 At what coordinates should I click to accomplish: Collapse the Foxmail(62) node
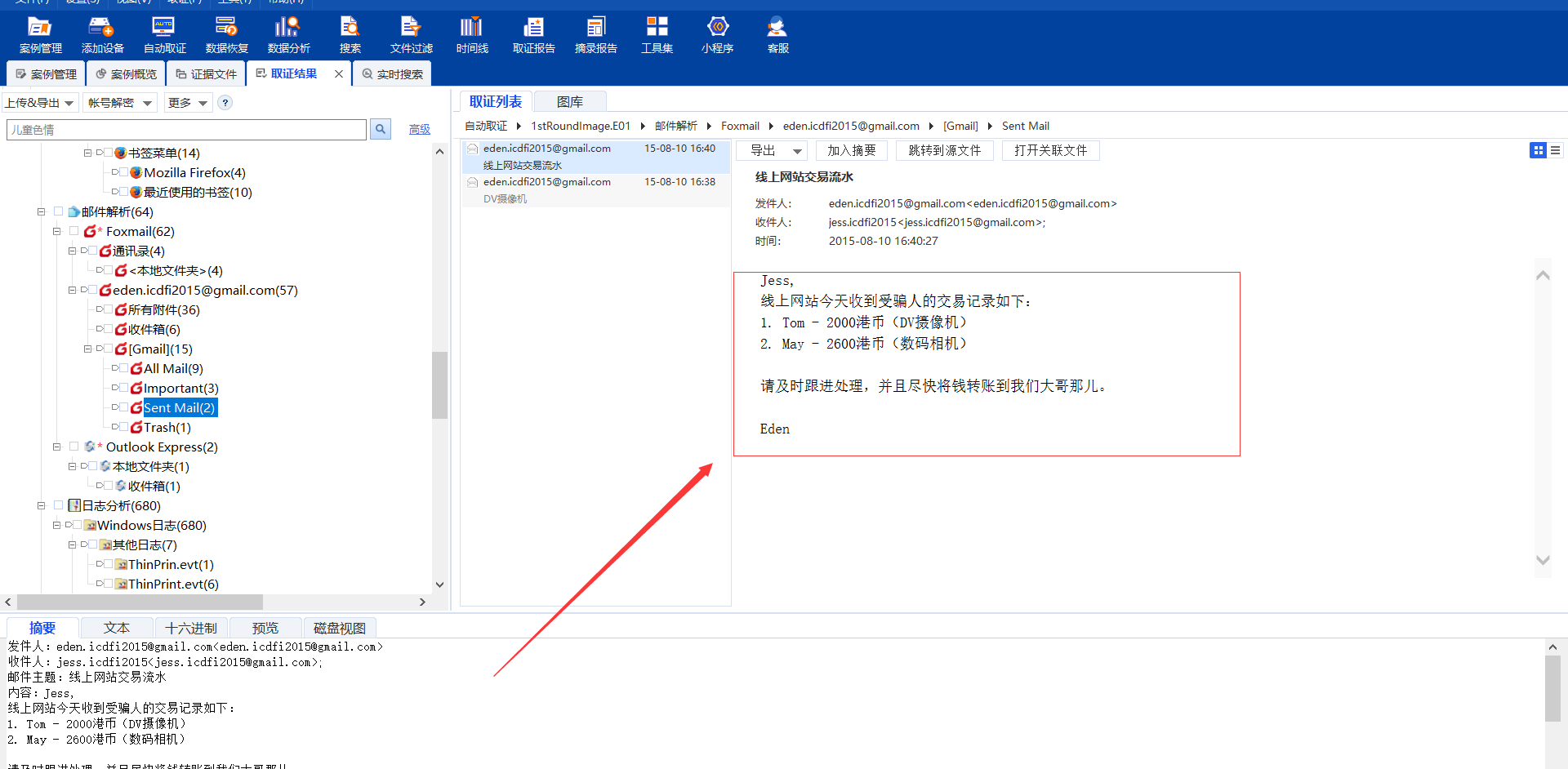[x=56, y=231]
